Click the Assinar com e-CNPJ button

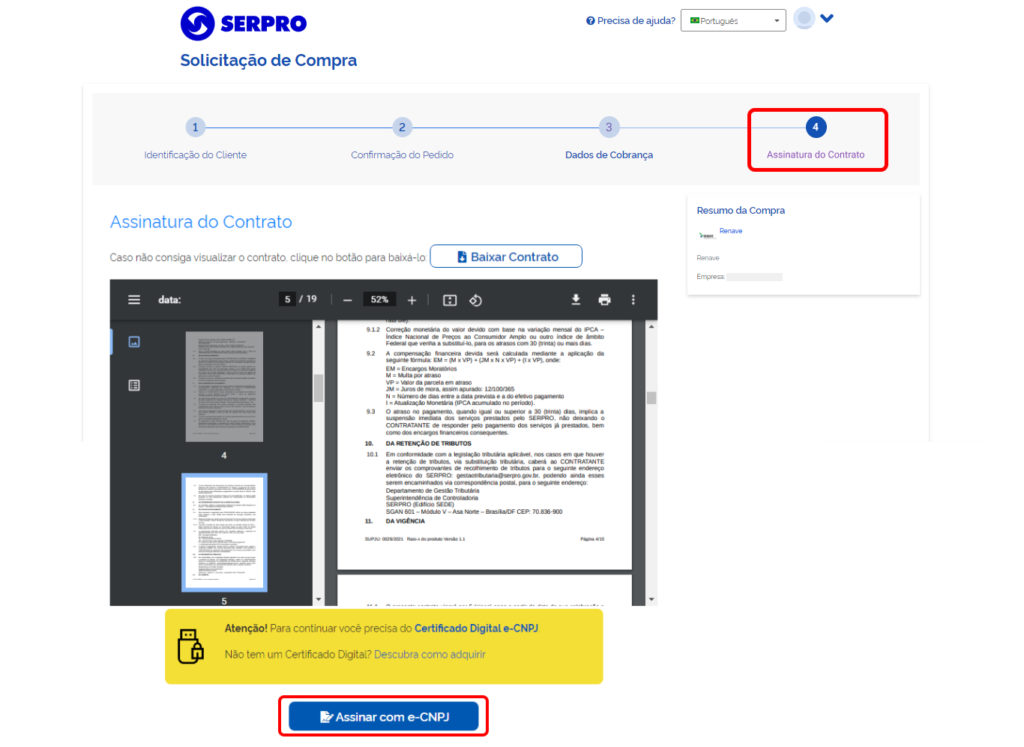(383, 717)
